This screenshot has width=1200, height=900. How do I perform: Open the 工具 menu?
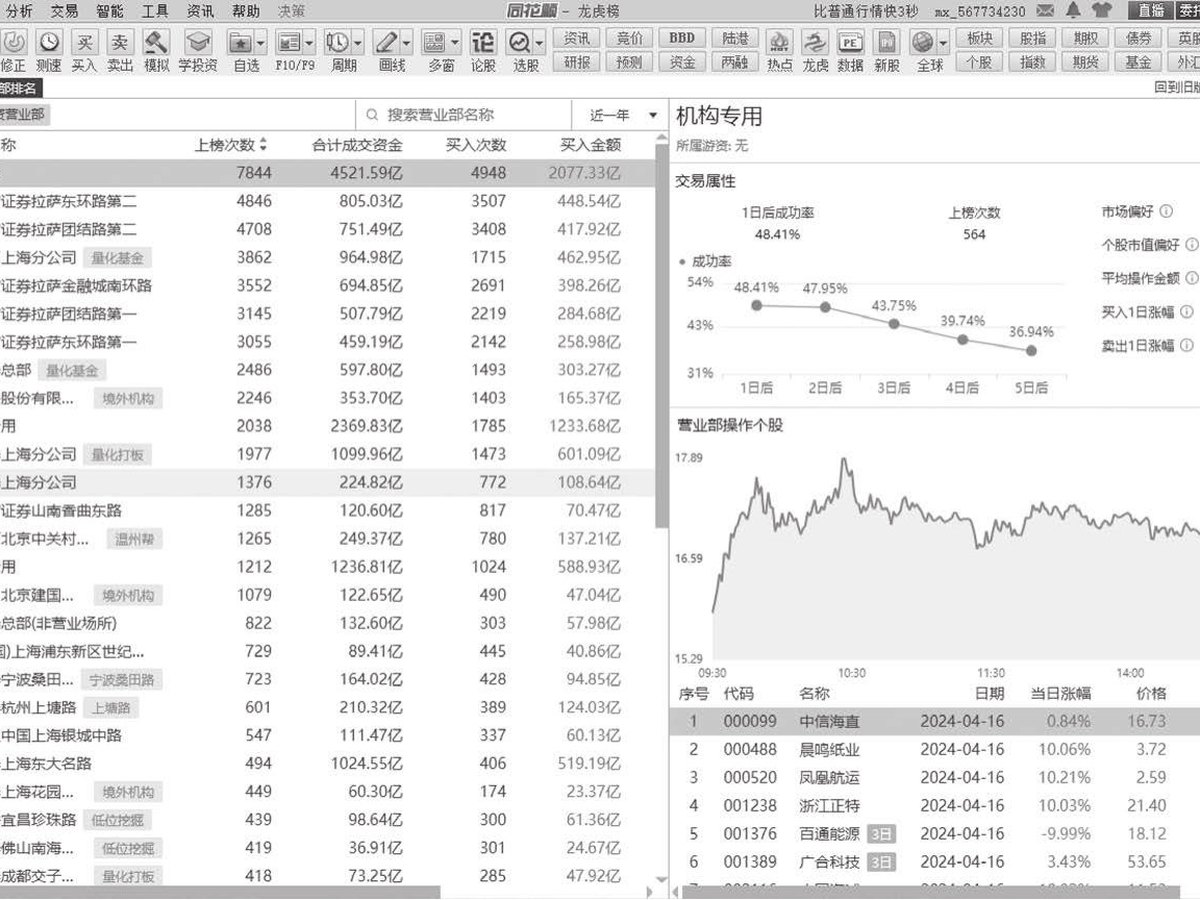point(155,10)
